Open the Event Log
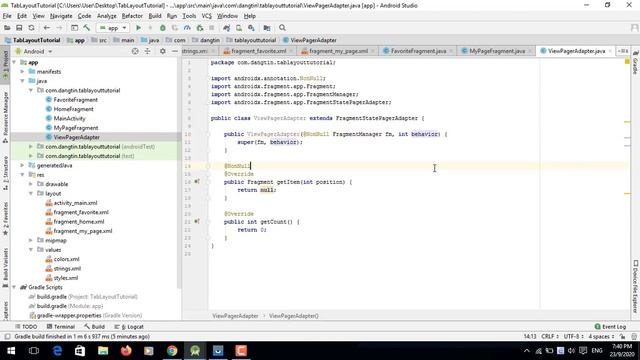This screenshot has width=640, height=360. tap(610, 327)
